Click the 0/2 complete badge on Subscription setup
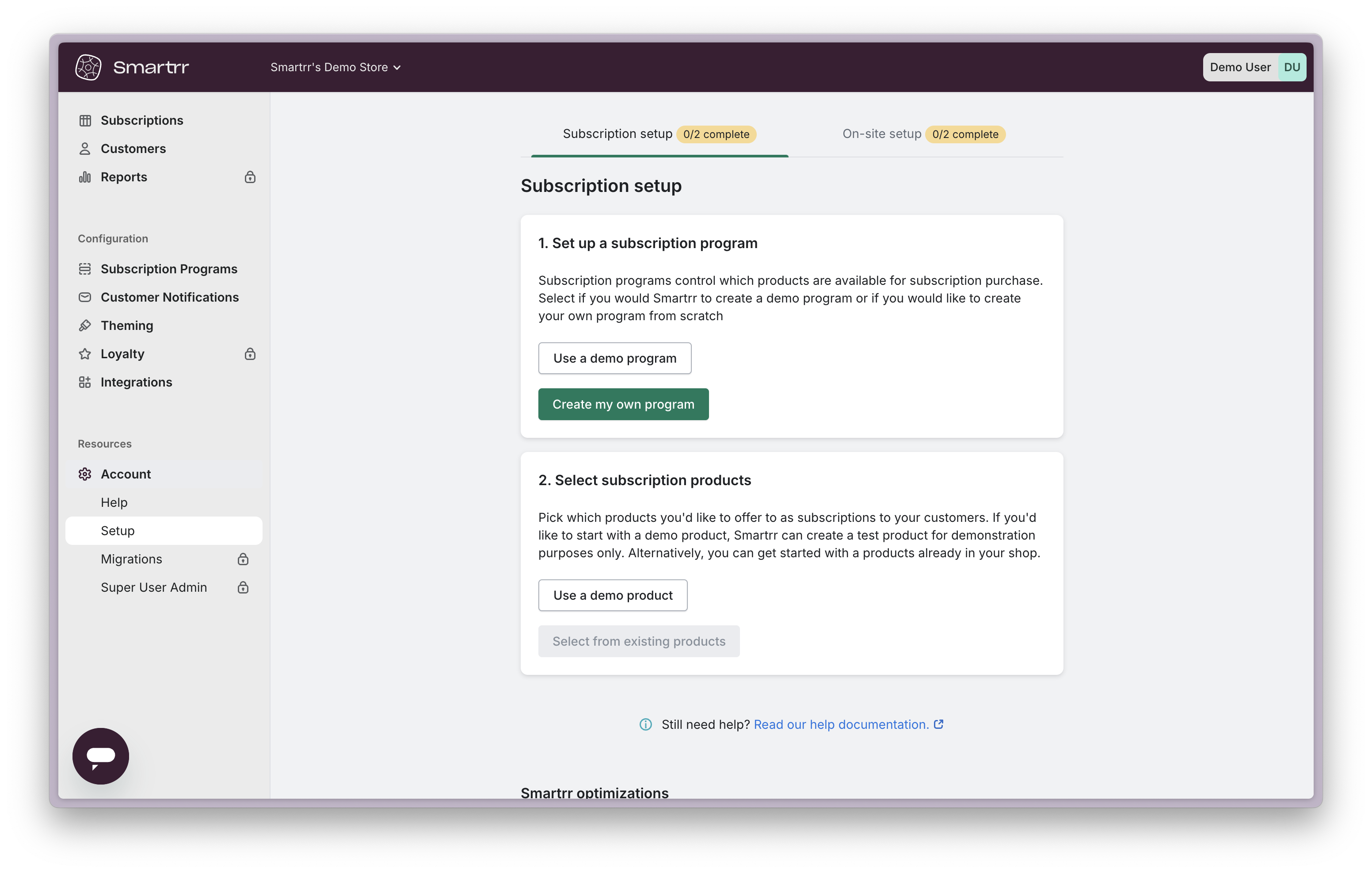The height and width of the screenshot is (873, 1372). 716,134
